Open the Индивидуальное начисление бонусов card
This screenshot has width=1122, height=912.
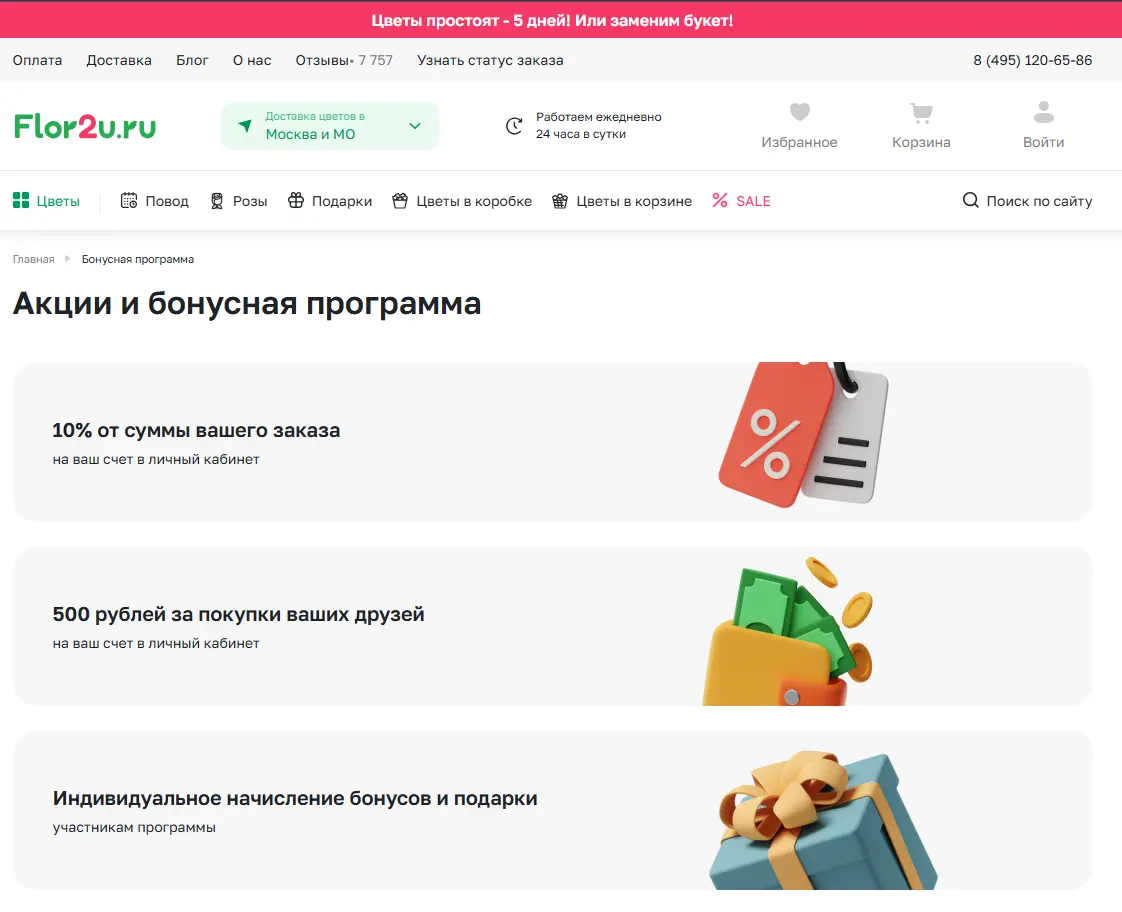(552, 810)
